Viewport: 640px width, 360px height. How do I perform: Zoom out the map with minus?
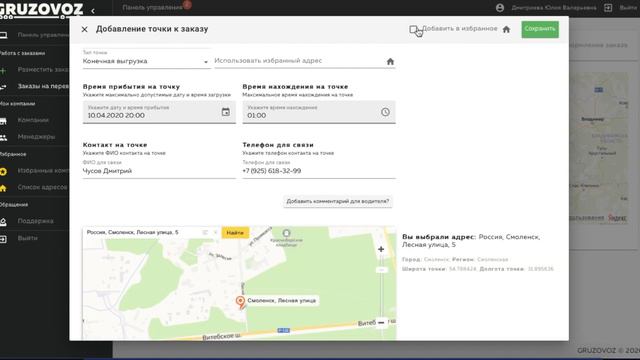[381, 322]
